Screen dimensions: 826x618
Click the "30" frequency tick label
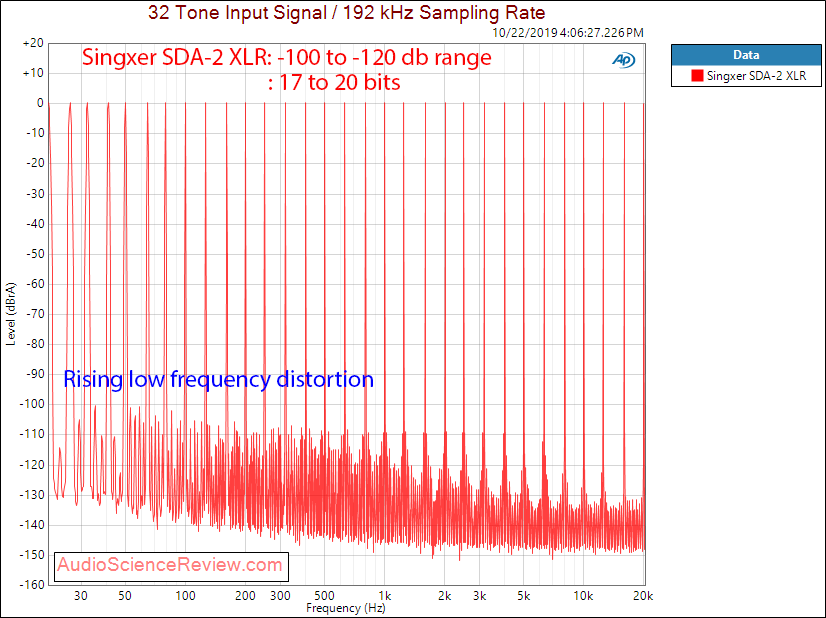tap(81, 596)
